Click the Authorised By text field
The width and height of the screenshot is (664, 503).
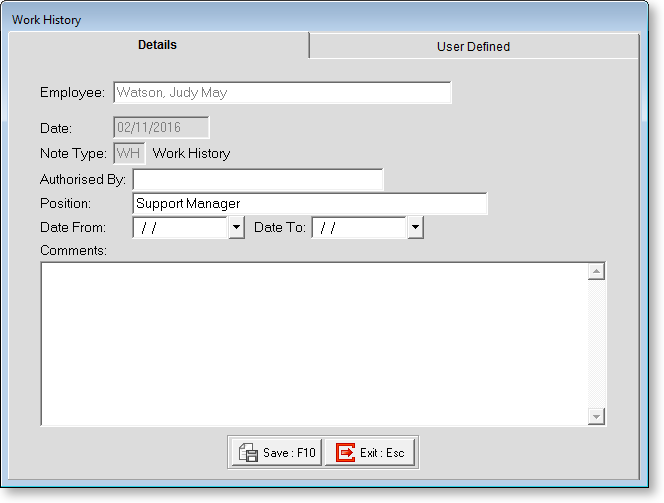tap(257, 179)
